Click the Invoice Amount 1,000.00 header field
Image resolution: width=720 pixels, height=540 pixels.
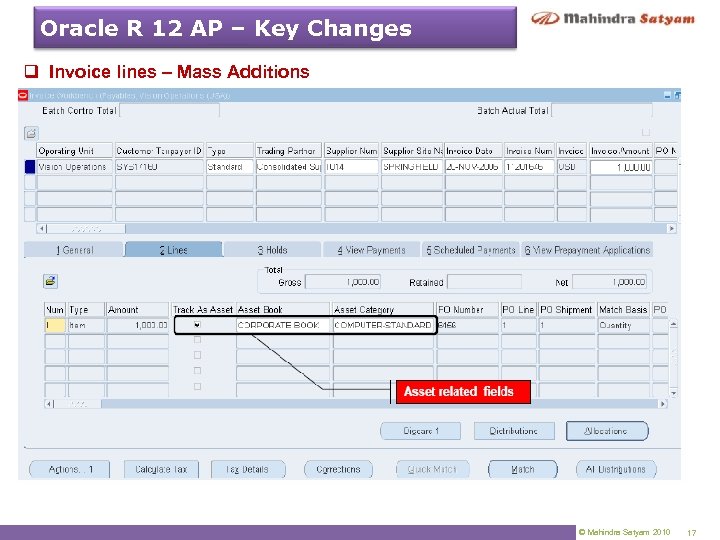tap(621, 167)
